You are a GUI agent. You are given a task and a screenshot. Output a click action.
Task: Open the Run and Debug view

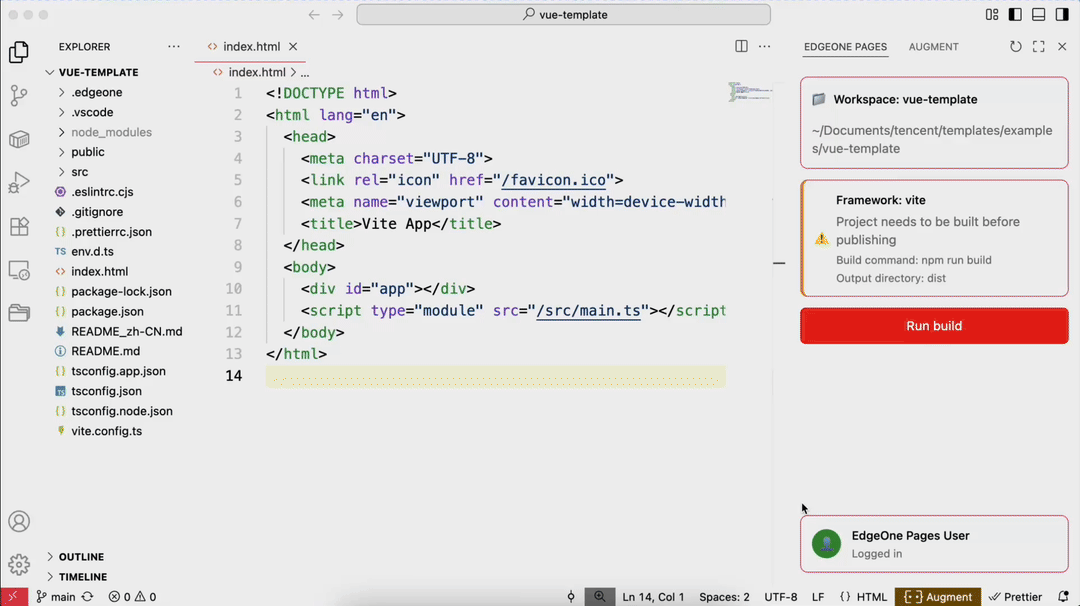(x=19, y=182)
